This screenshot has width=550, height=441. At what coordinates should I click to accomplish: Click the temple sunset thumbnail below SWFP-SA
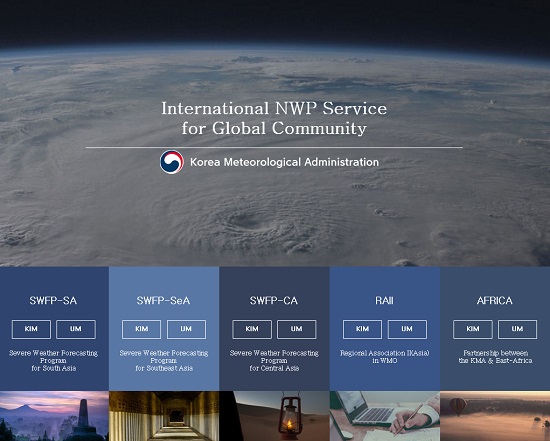click(54, 416)
